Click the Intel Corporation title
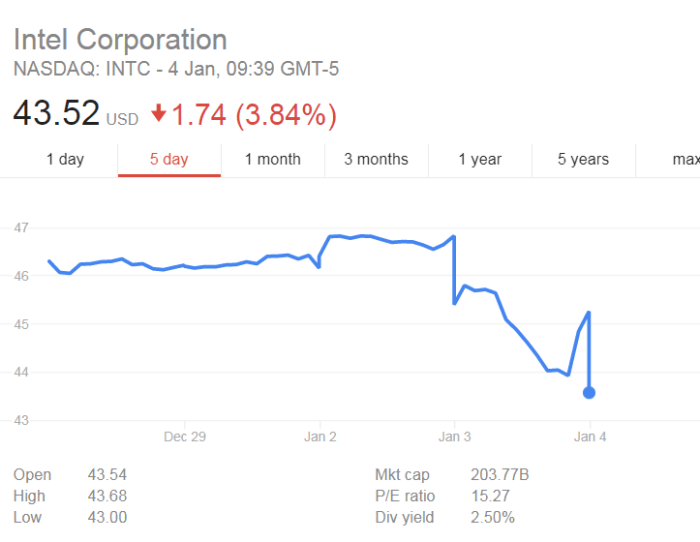Image resolution: width=700 pixels, height=542 pixels. tap(120, 40)
